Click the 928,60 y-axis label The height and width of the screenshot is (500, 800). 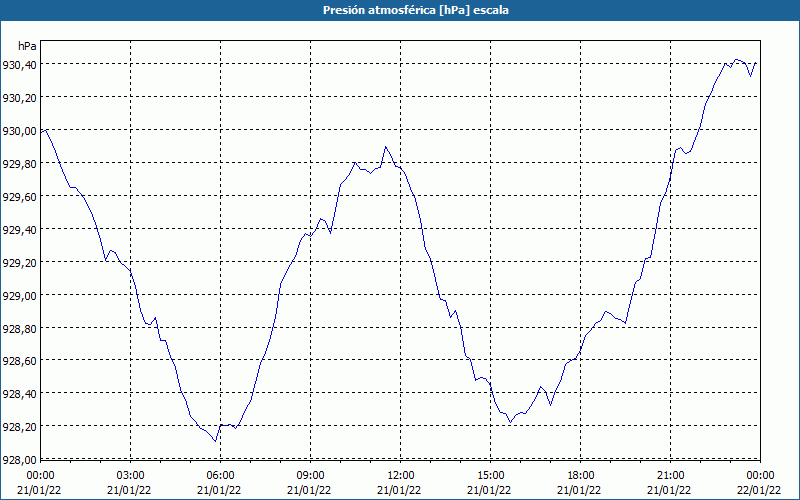tap(19, 361)
